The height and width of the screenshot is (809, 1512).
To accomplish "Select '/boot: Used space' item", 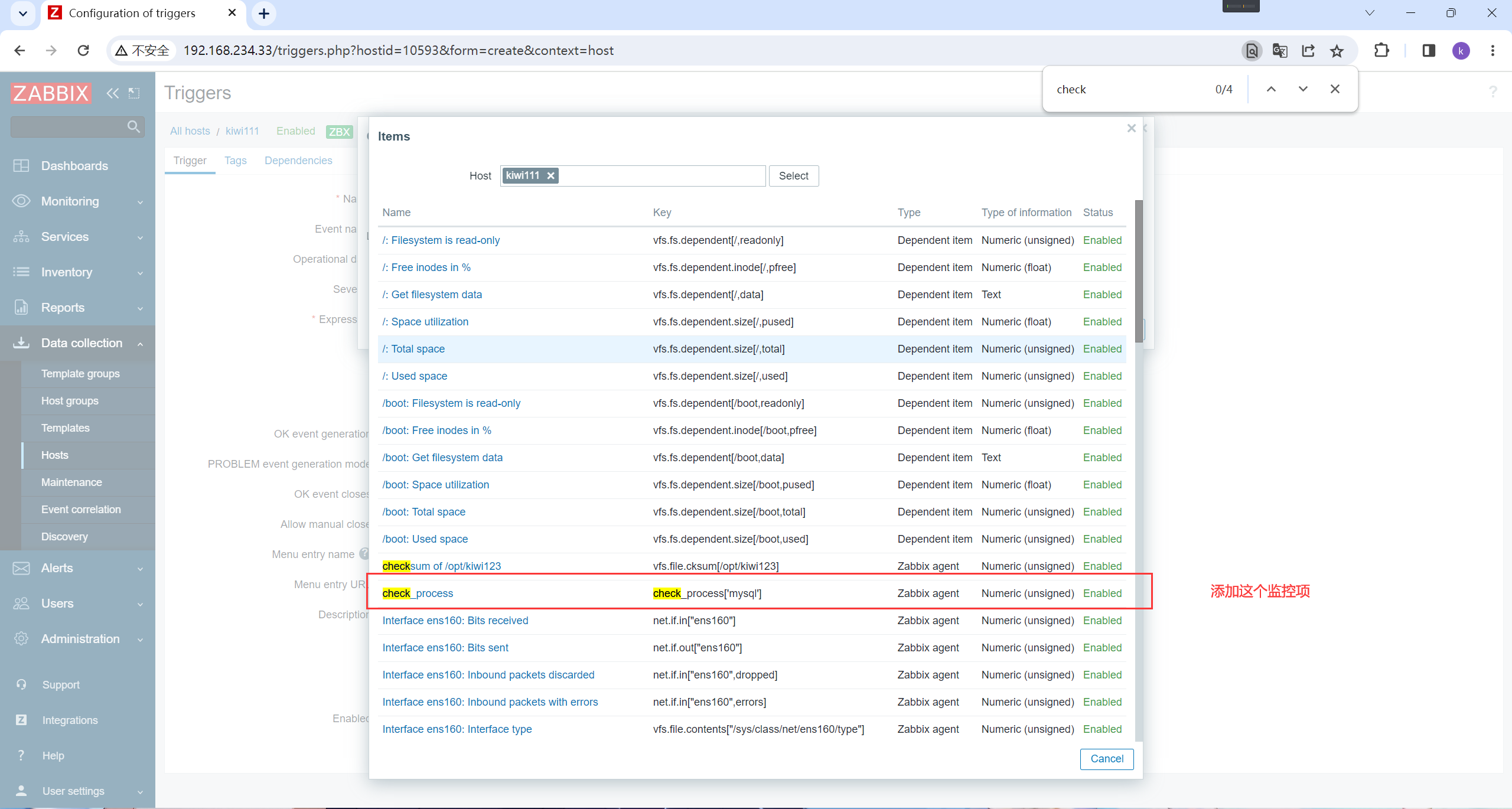I will [425, 539].
